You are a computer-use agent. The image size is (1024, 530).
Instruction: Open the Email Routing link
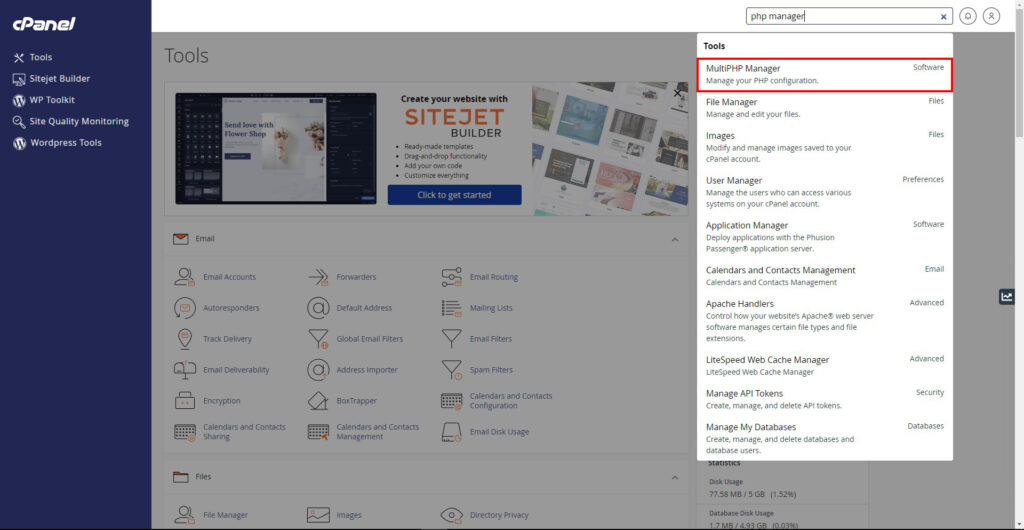point(494,277)
